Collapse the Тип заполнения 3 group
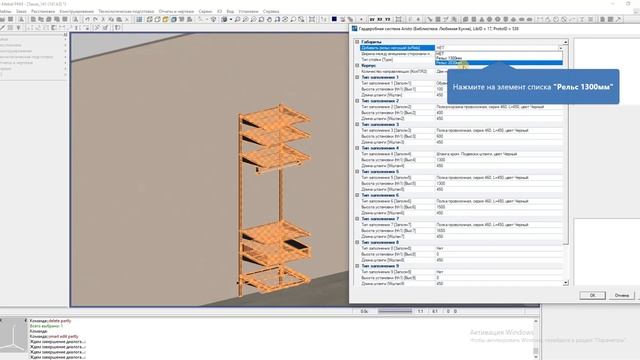 coord(357,124)
